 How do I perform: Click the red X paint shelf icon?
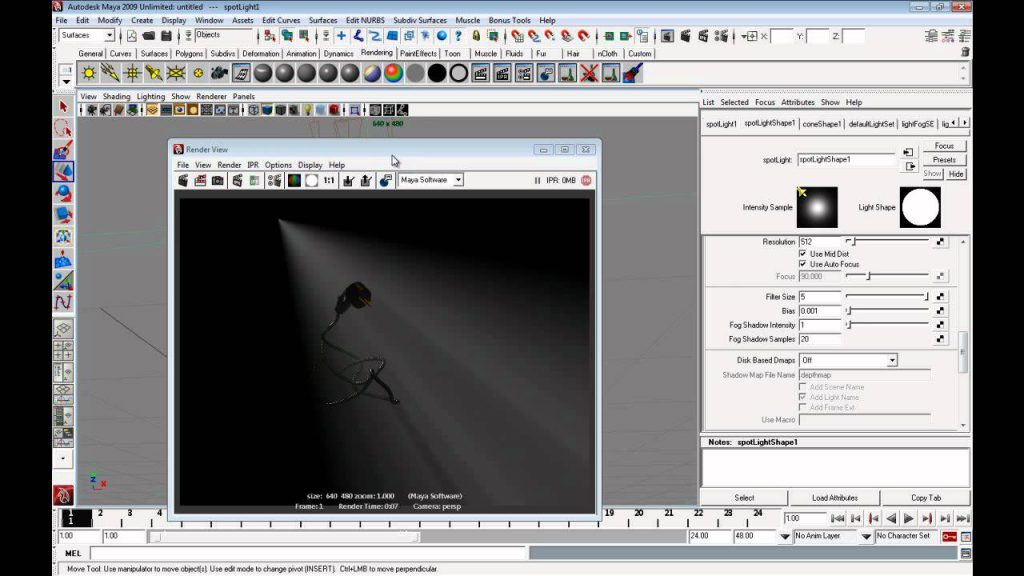[x=589, y=73]
